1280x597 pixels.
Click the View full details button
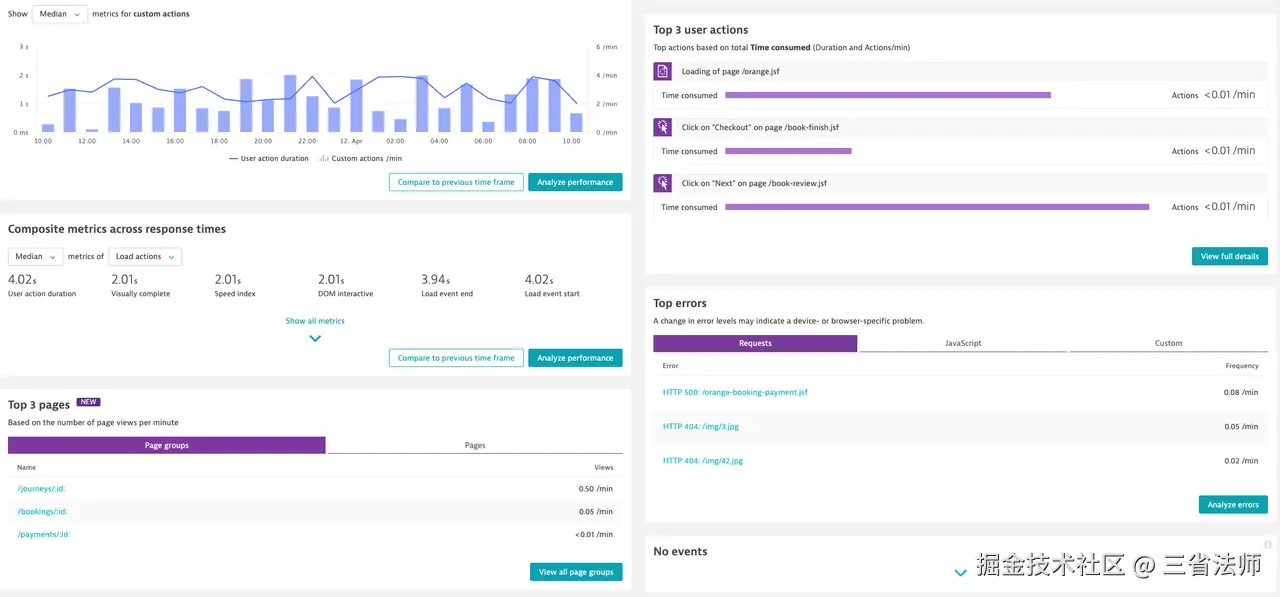(x=1229, y=257)
